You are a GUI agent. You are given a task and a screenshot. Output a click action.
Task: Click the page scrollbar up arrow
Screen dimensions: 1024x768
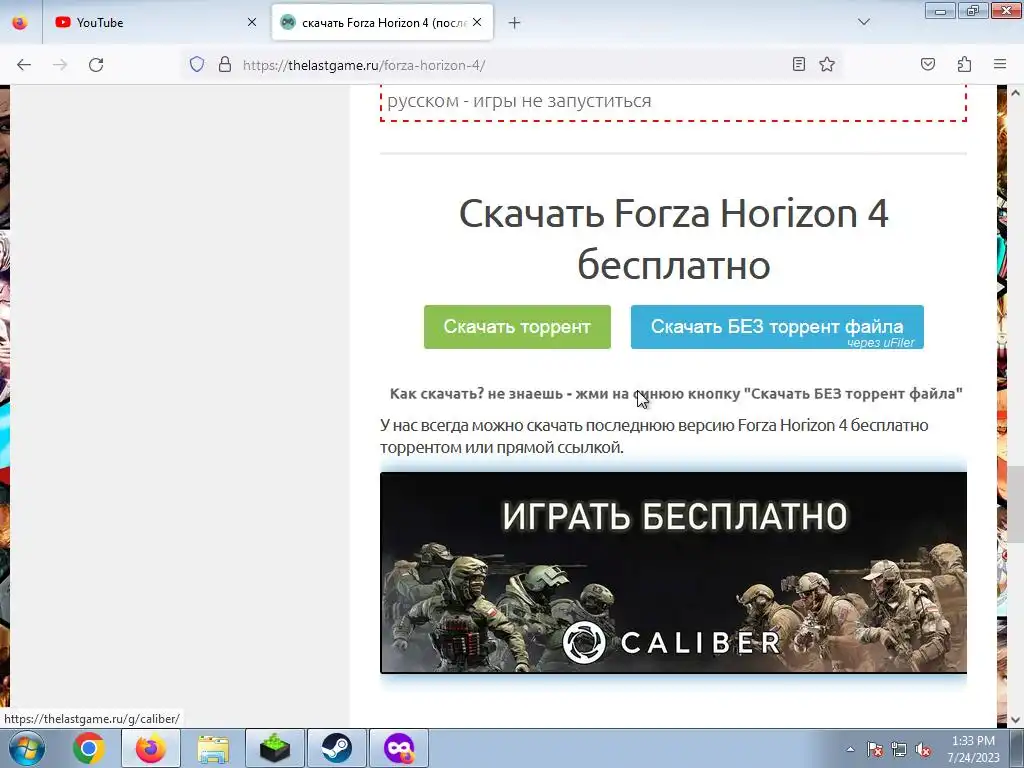1016,93
